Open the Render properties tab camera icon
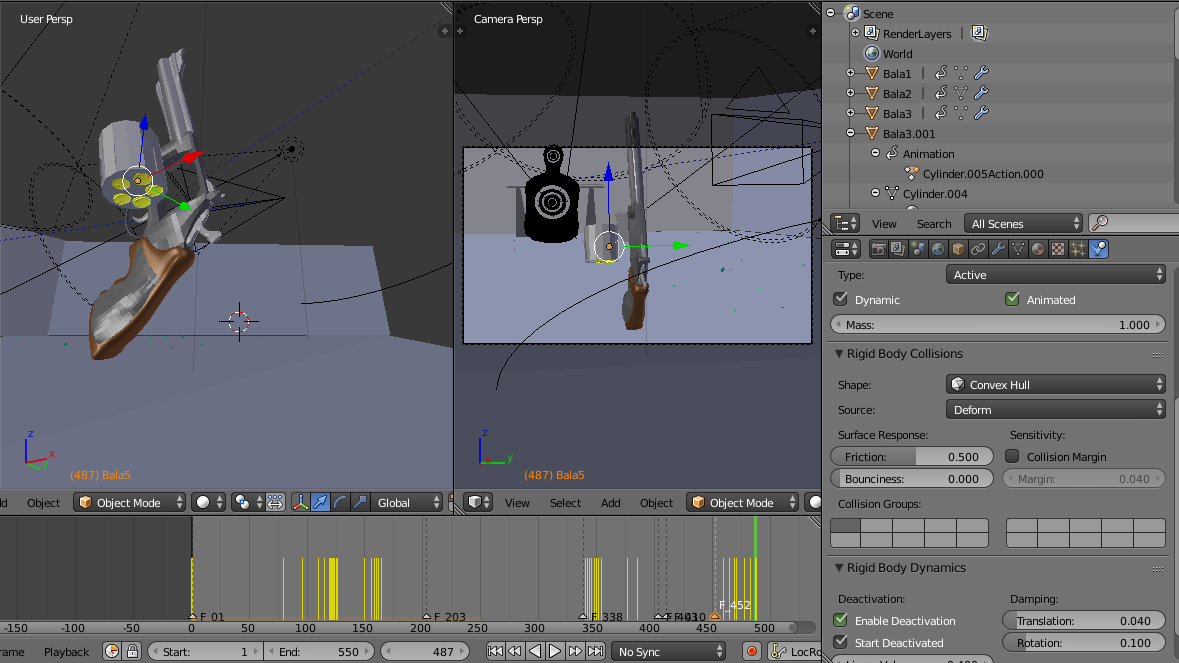The height and width of the screenshot is (663, 1179). [879, 249]
